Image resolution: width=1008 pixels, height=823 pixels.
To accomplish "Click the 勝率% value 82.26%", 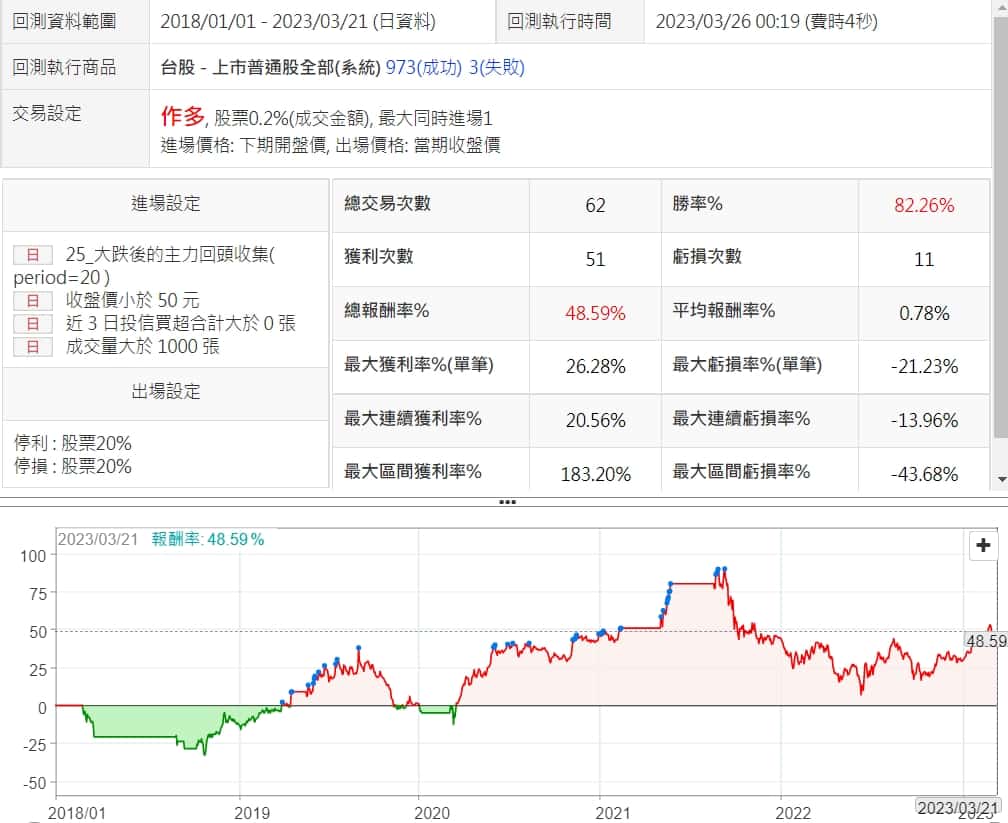I will [x=924, y=205].
